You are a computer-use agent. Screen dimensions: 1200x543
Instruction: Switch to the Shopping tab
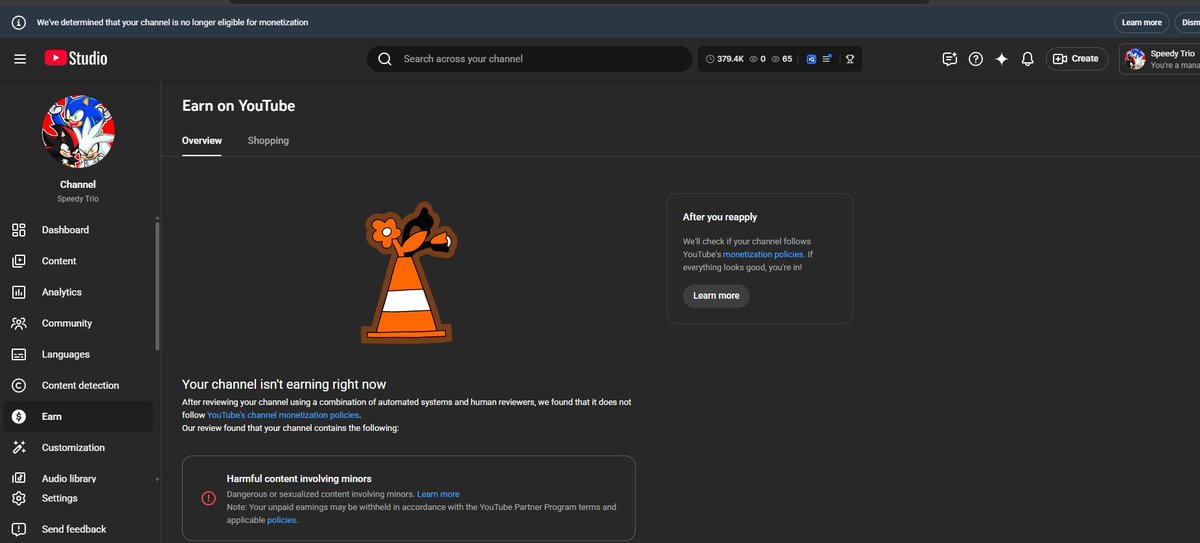[x=268, y=141]
